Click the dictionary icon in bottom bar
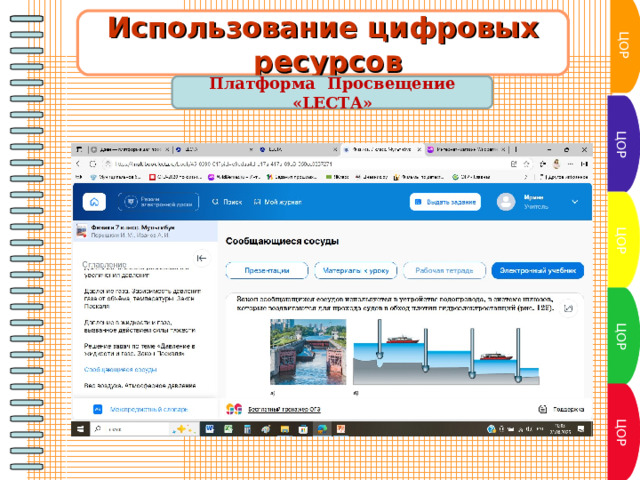Viewport: 640px width, 480px height. point(98,409)
